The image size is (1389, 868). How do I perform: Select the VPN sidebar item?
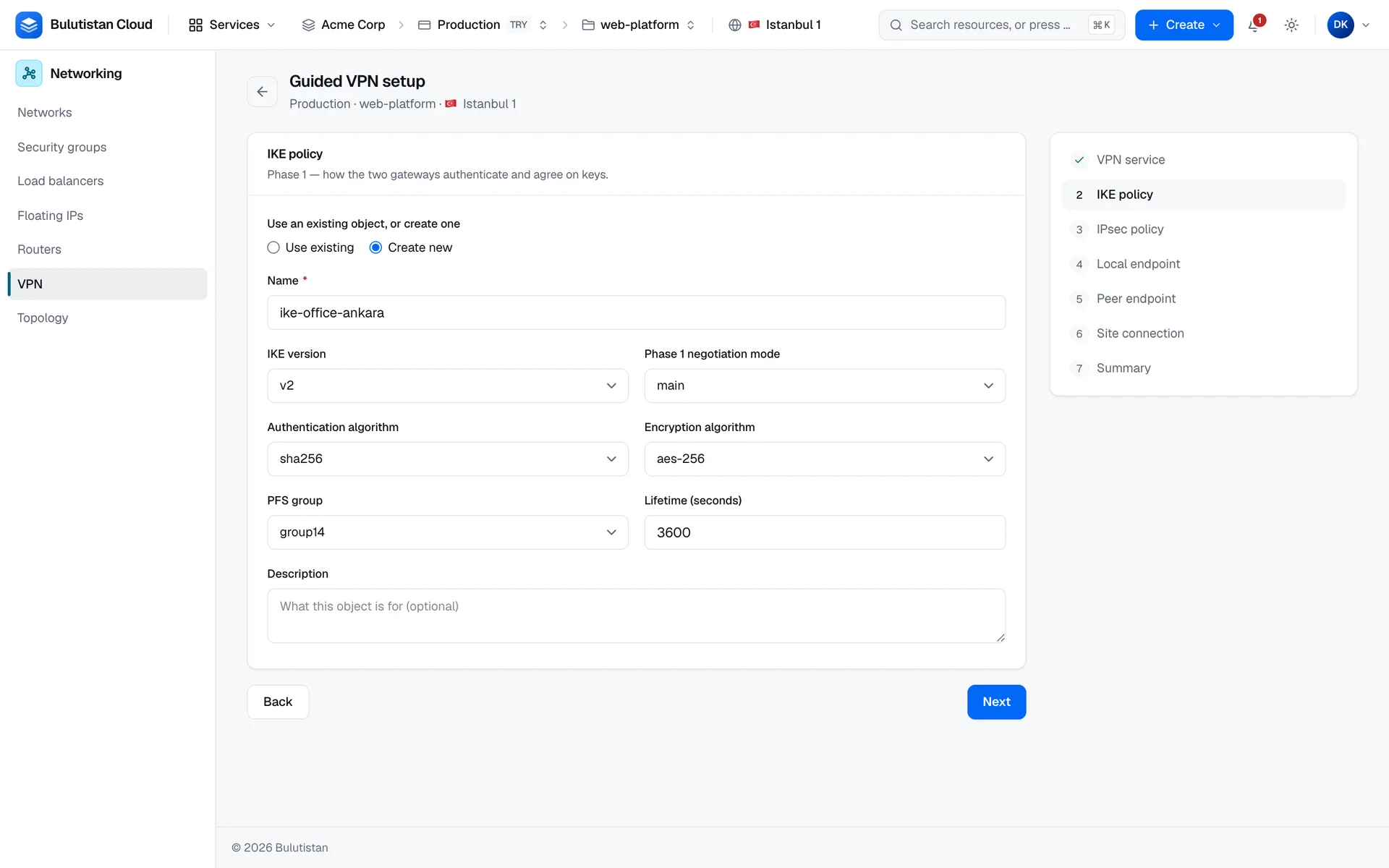tap(107, 284)
